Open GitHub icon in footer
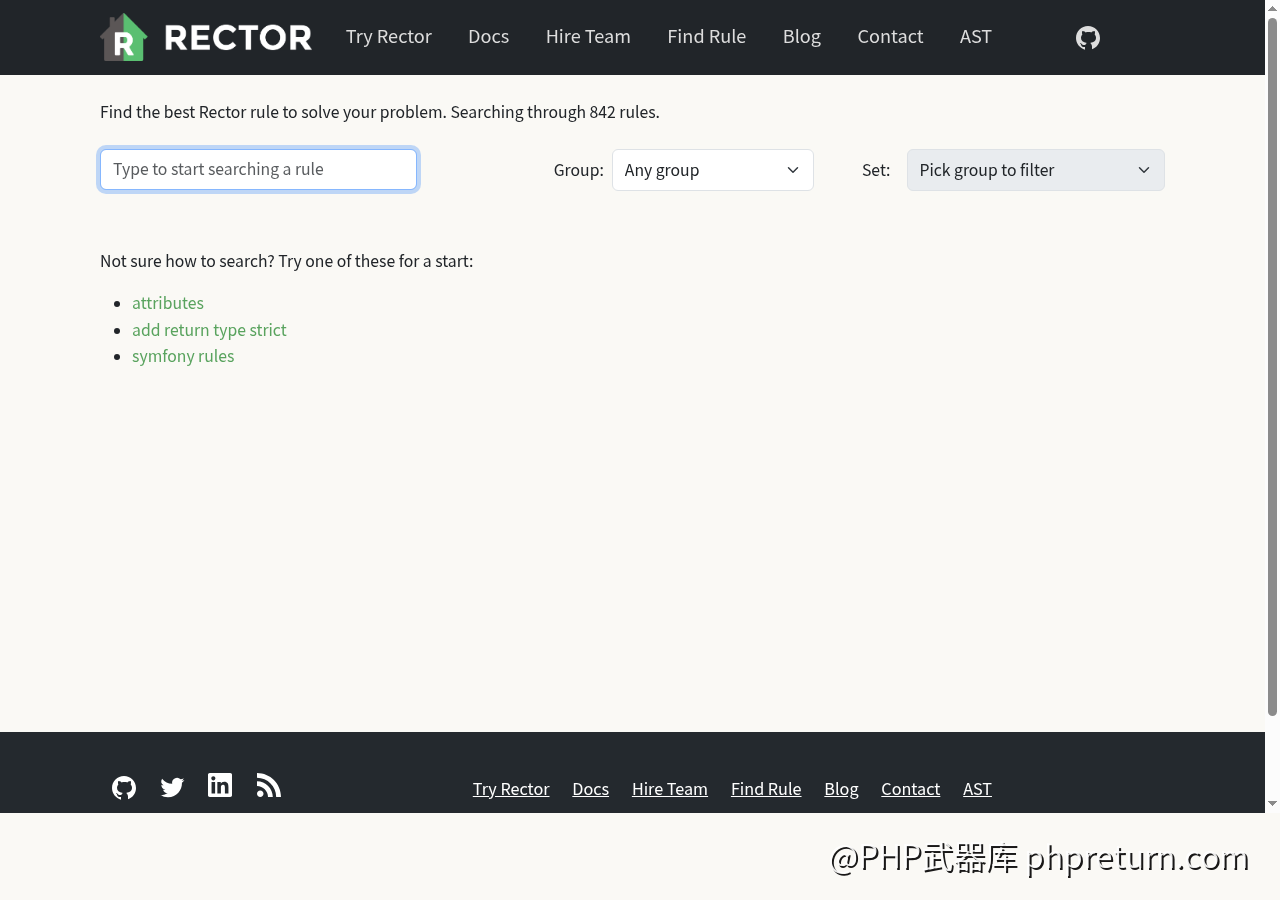Viewport: 1280px width, 900px height. click(124, 788)
